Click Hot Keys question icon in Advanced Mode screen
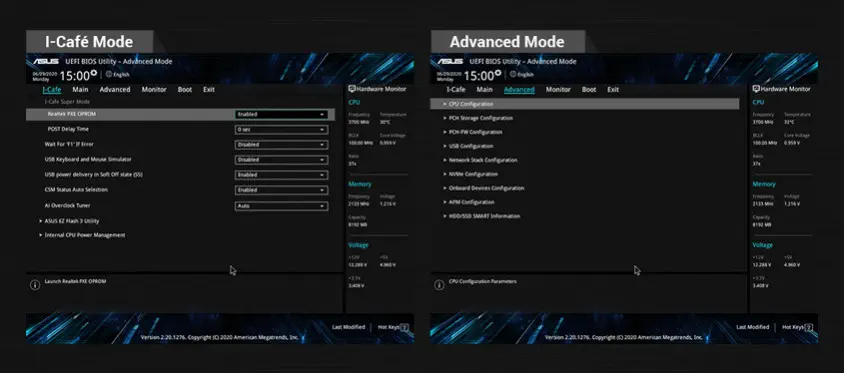844x373 pixels. click(808, 327)
